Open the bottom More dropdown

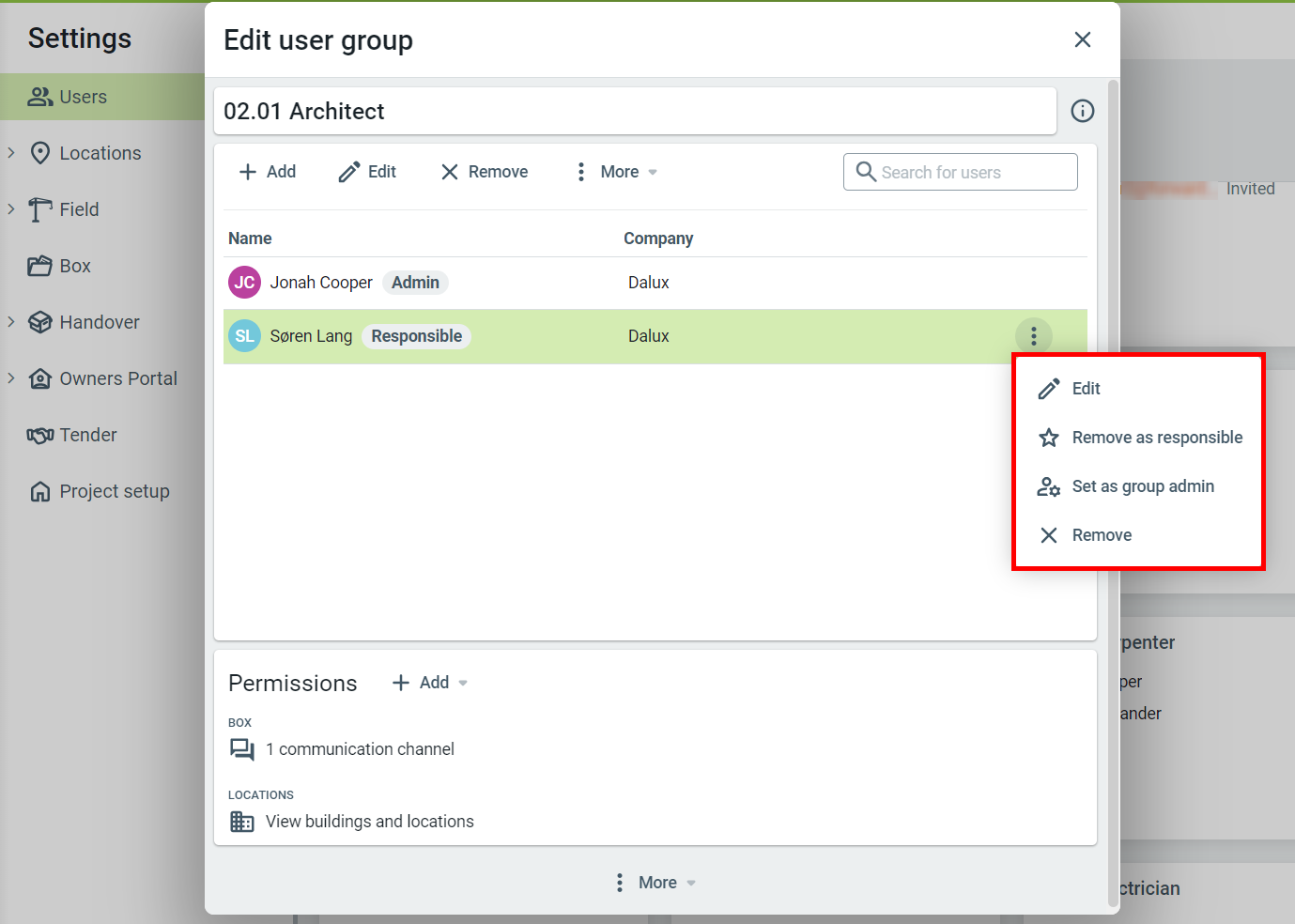[656, 883]
